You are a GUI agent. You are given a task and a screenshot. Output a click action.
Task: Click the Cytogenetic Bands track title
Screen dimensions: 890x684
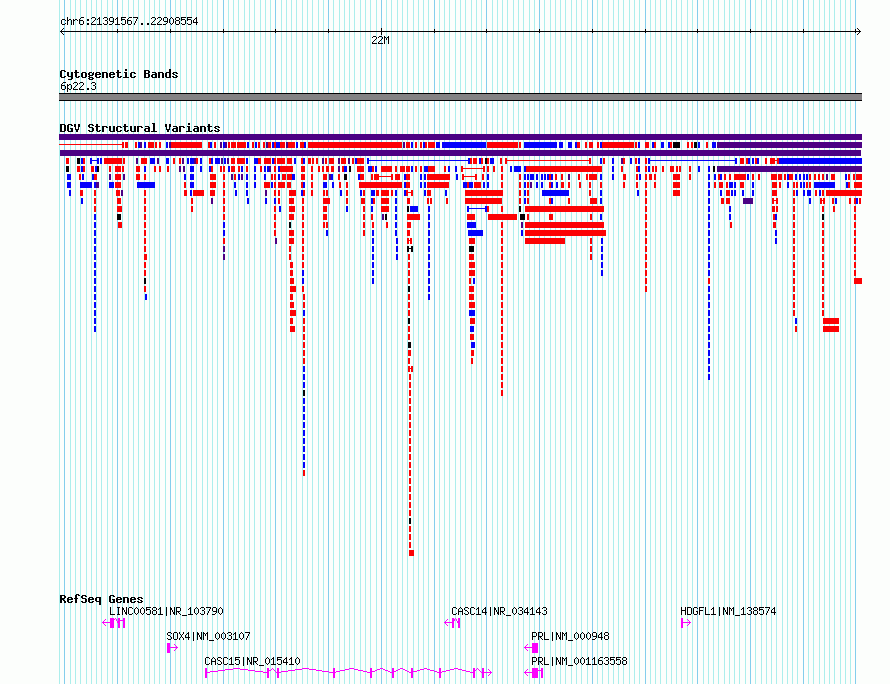coord(119,74)
